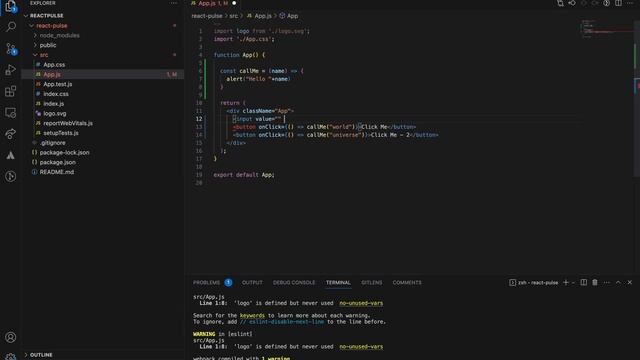This screenshot has width=640, height=360.
Task: Click the split editor right icon
Action: (x=618, y=3)
